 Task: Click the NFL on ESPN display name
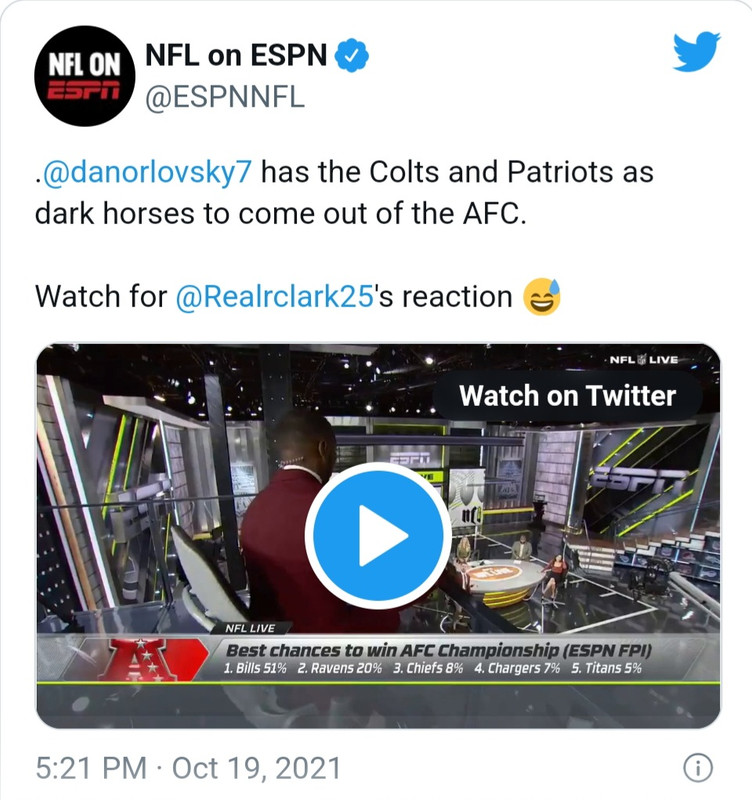pyautogui.click(x=236, y=55)
